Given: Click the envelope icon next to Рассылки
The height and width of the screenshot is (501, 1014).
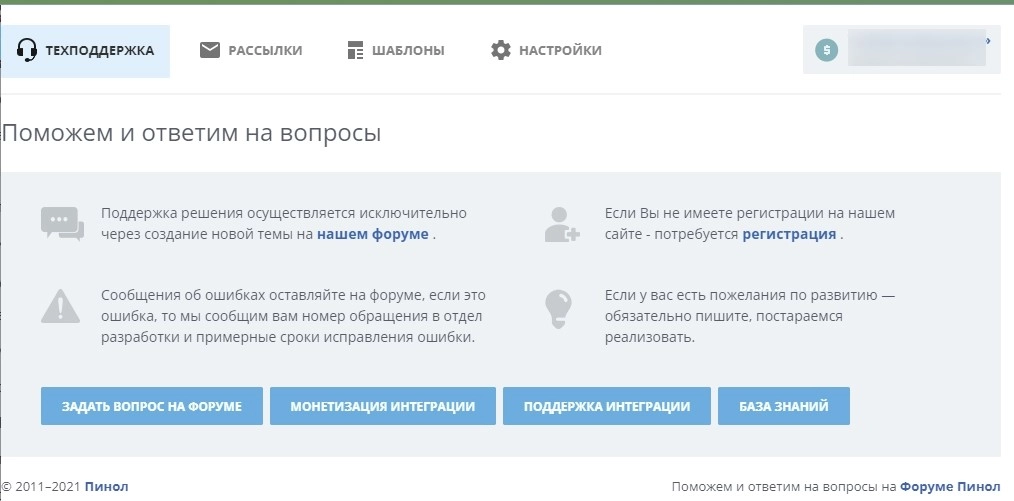Looking at the screenshot, I should pyautogui.click(x=210, y=50).
